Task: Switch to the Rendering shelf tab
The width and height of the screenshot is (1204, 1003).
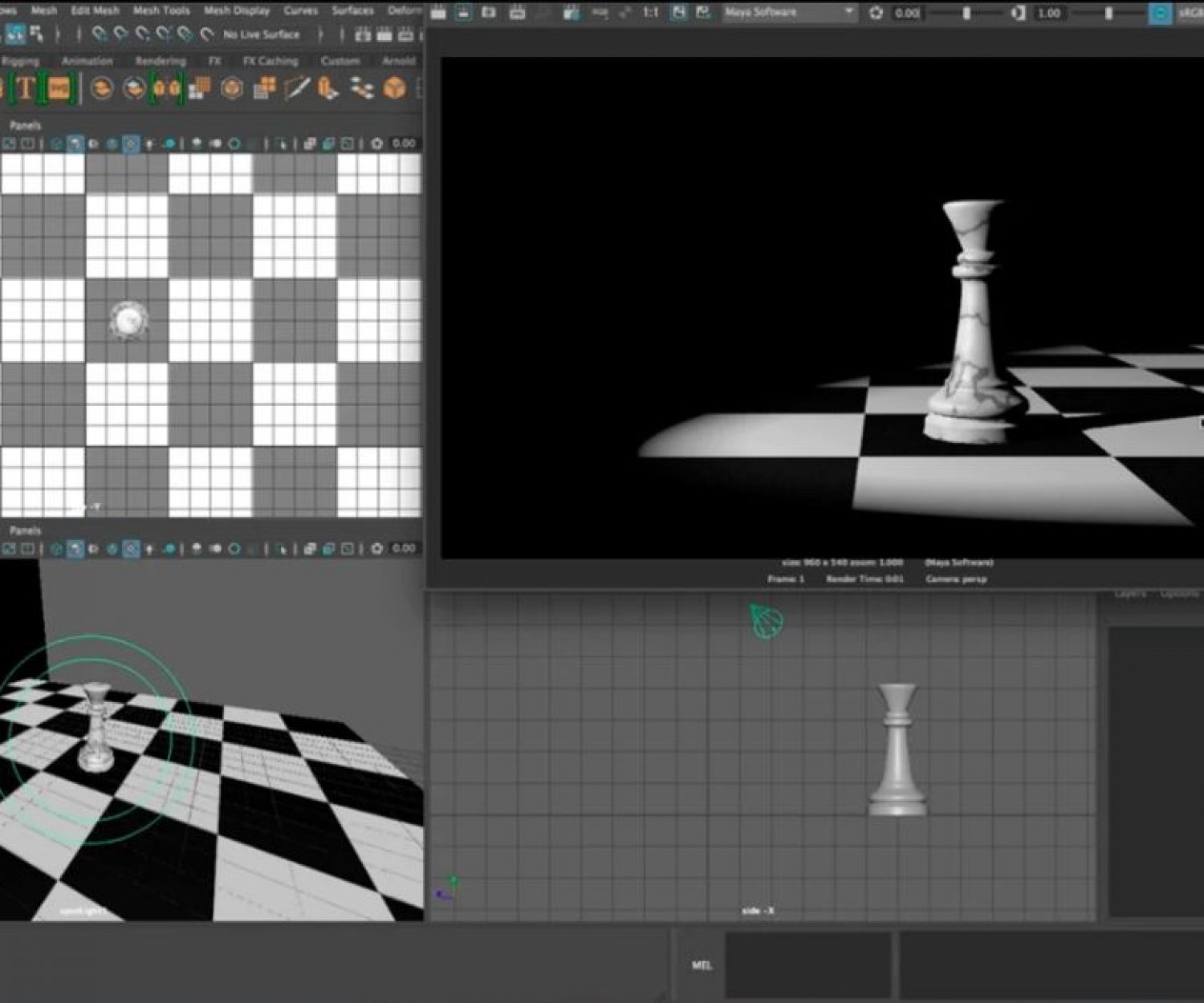Action: click(161, 61)
